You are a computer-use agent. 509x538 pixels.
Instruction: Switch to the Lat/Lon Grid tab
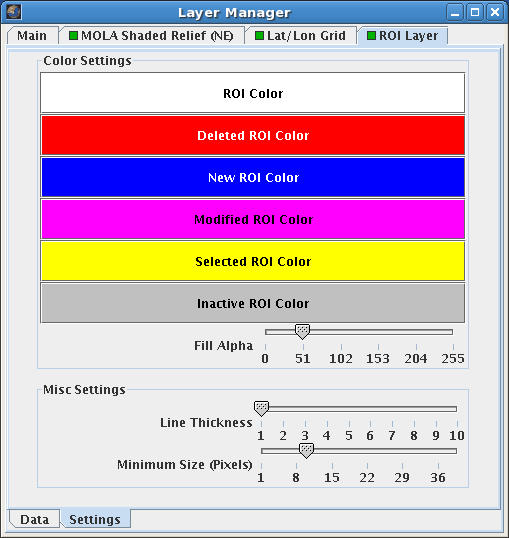(x=301, y=36)
